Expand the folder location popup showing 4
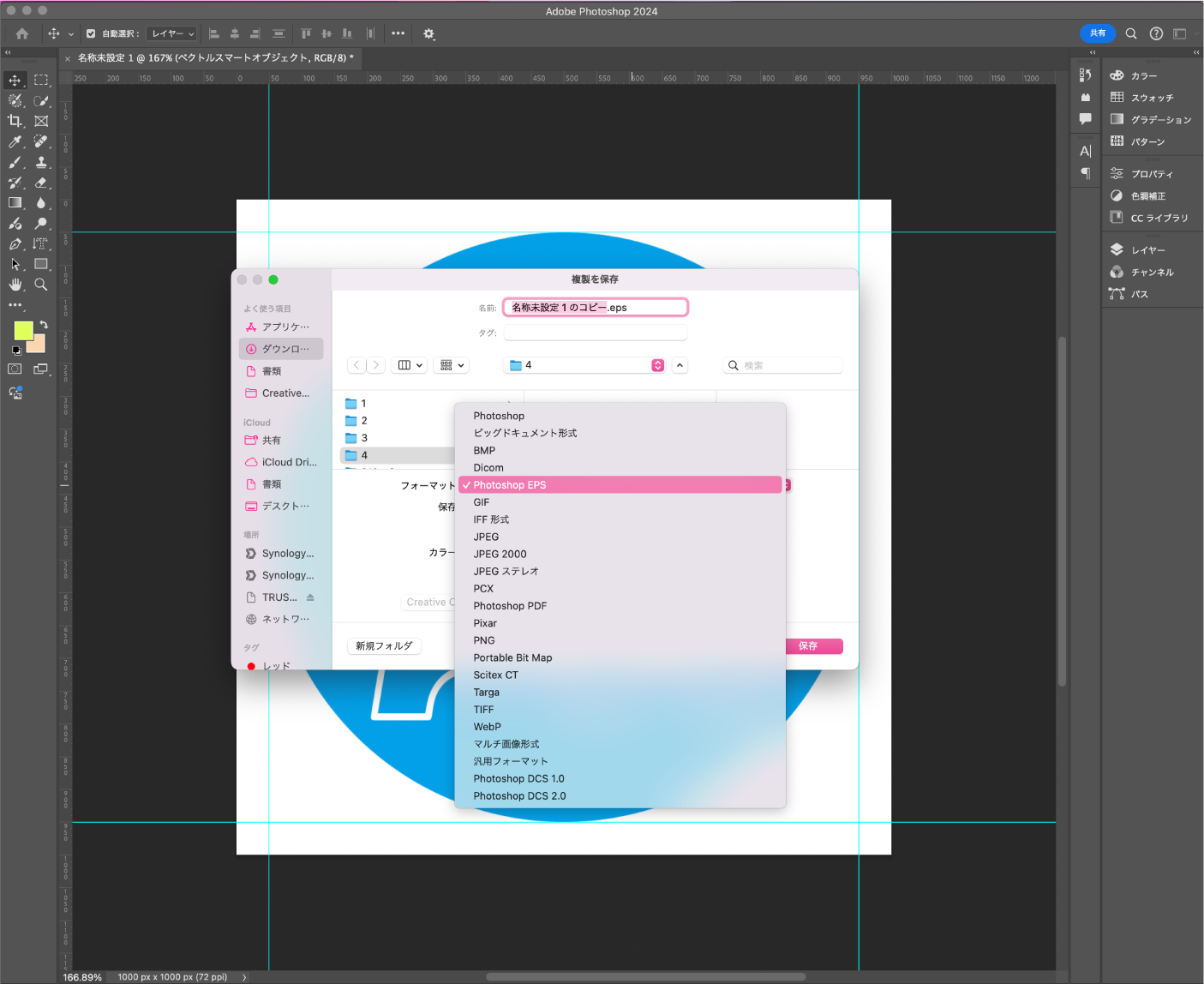The width and height of the screenshot is (1204, 984). (657, 365)
